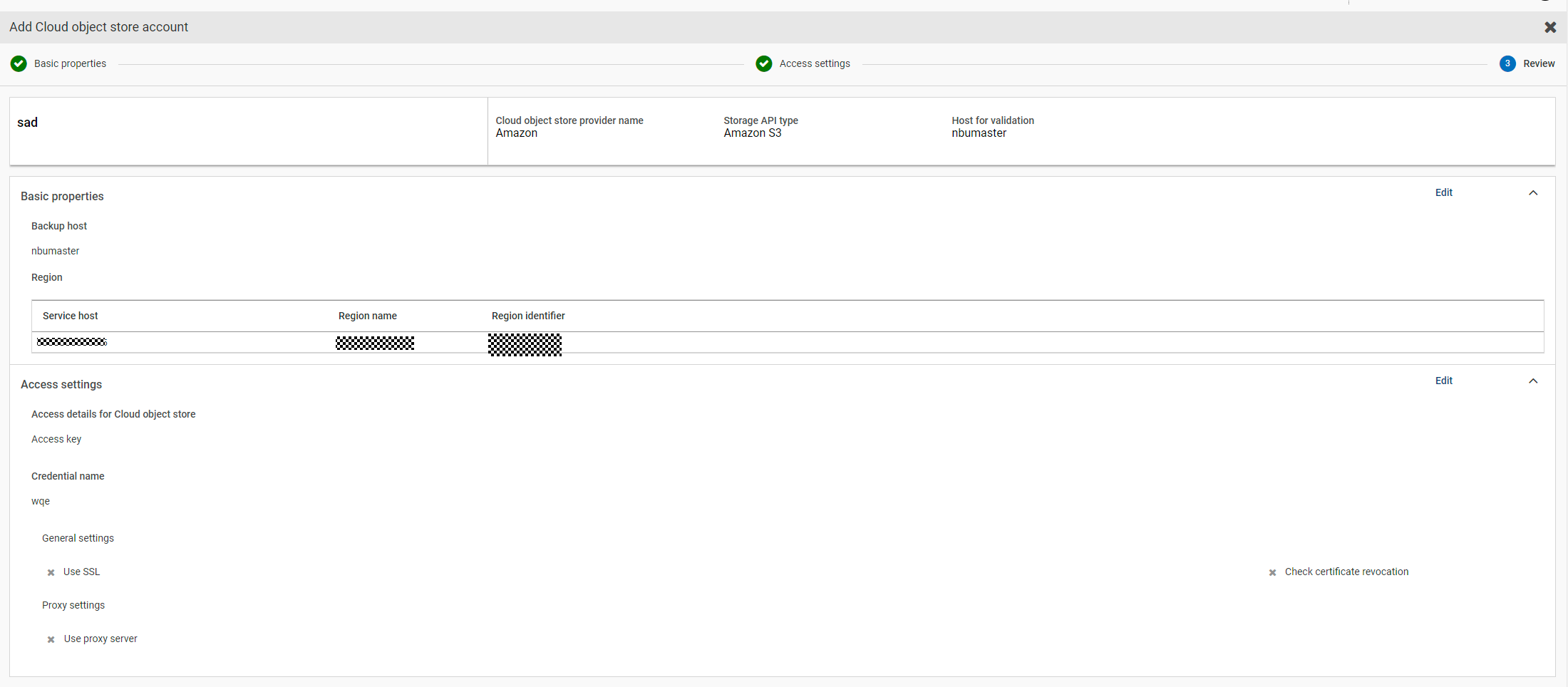The image size is (1568, 687).
Task: Click the Proxy settings label
Action: 73,605
